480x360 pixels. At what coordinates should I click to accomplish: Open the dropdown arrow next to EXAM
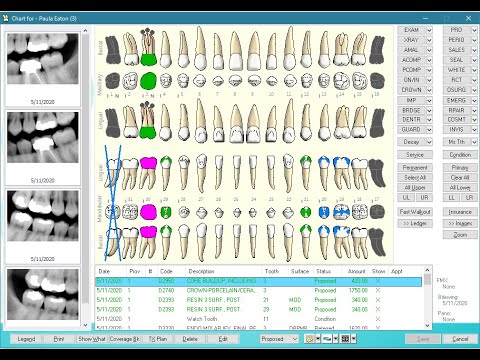click(429, 30)
